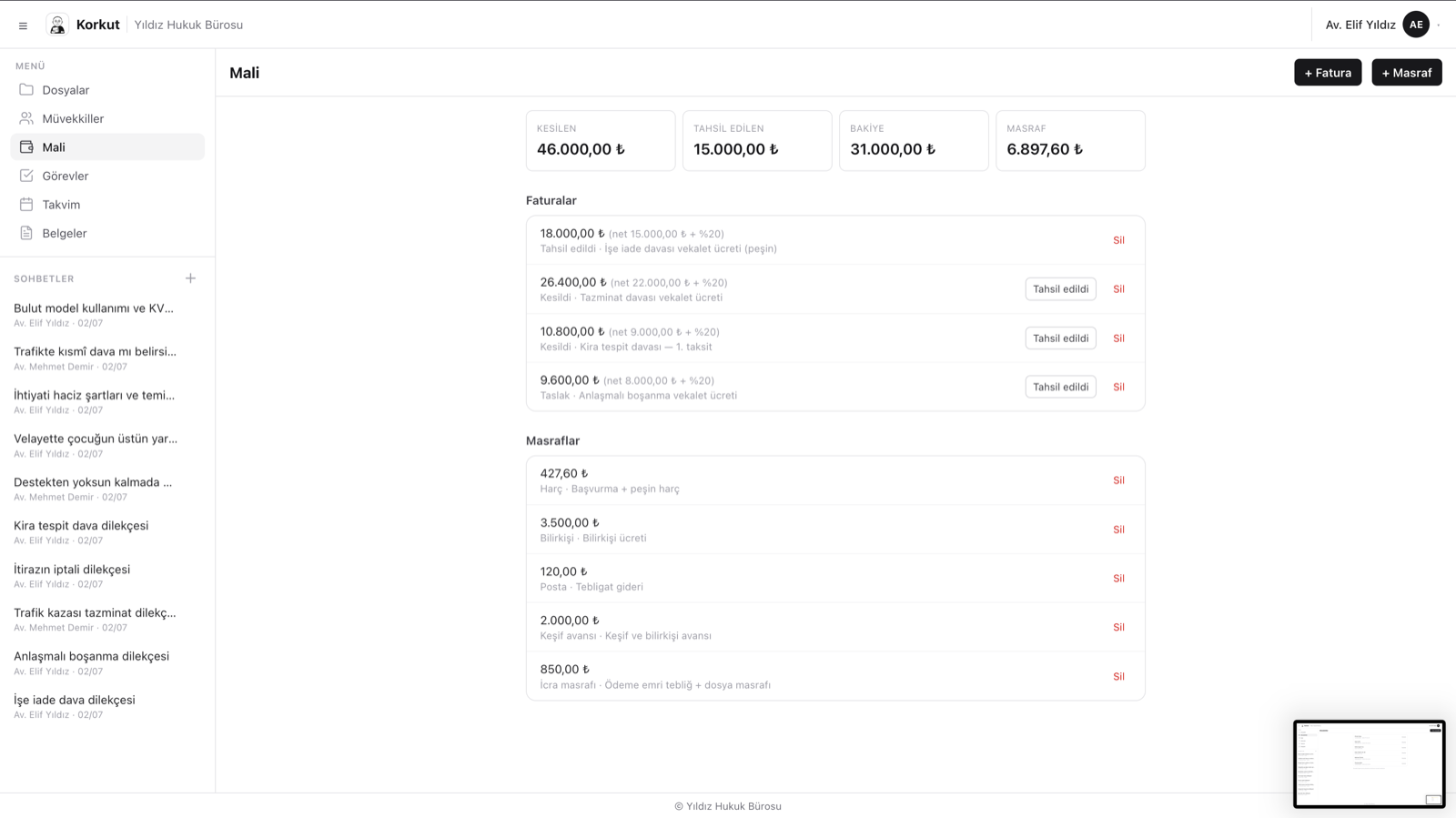Delete the 18.000,00 ₺ invoice with Sil
This screenshot has height=818, width=1456.
(x=1118, y=240)
